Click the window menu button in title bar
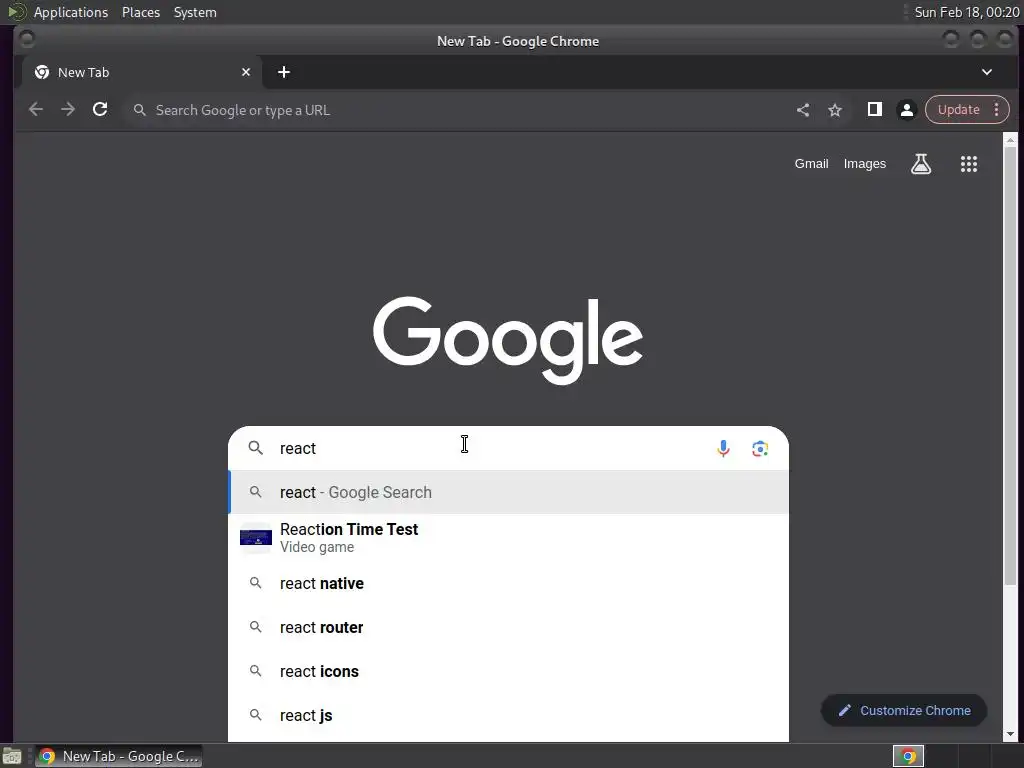1024x768 pixels. click(x=27, y=39)
